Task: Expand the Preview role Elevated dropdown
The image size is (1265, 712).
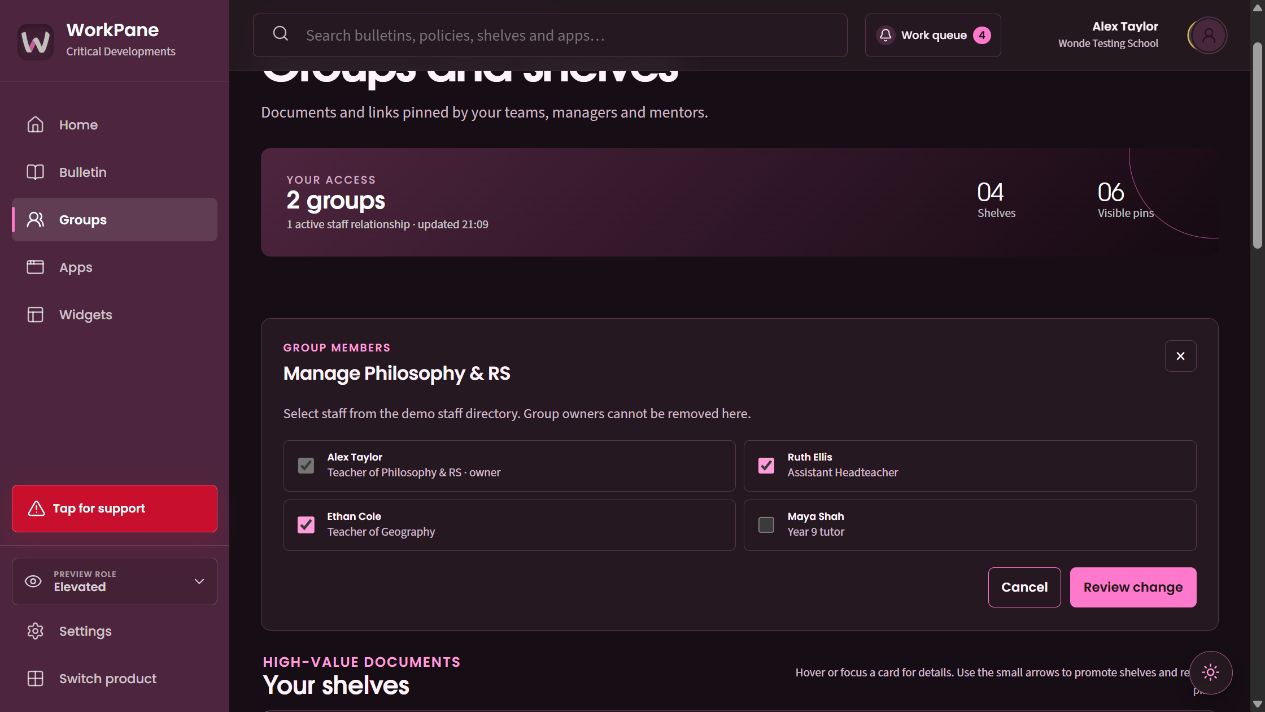Action: tap(114, 581)
